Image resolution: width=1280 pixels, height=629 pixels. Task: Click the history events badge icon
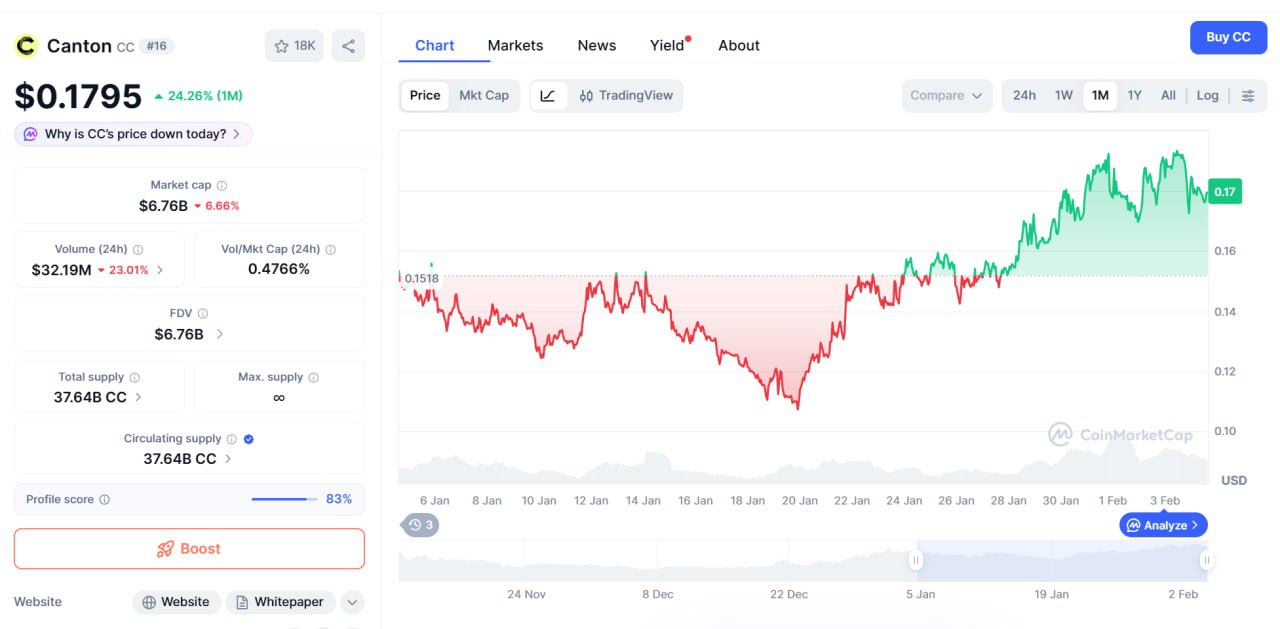tap(420, 525)
